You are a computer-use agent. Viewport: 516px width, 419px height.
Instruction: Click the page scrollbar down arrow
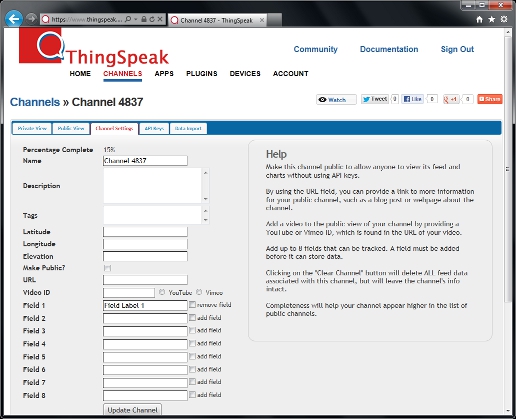pyautogui.click(x=508, y=411)
